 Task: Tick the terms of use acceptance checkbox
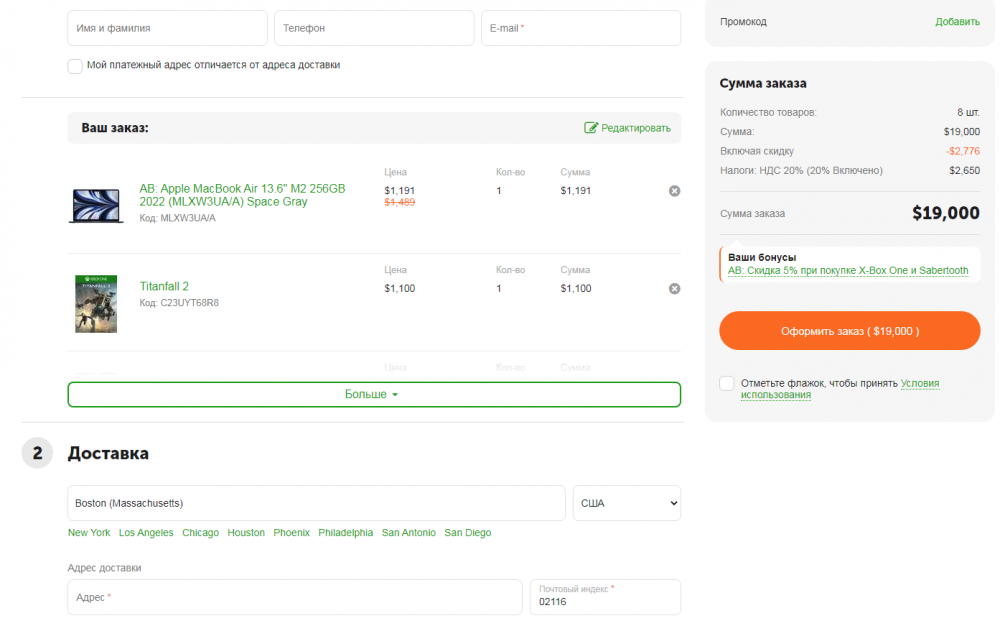[x=726, y=384]
